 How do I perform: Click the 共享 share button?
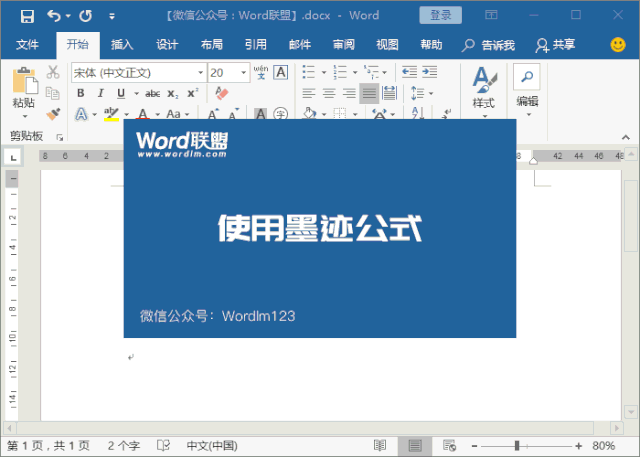click(x=555, y=45)
